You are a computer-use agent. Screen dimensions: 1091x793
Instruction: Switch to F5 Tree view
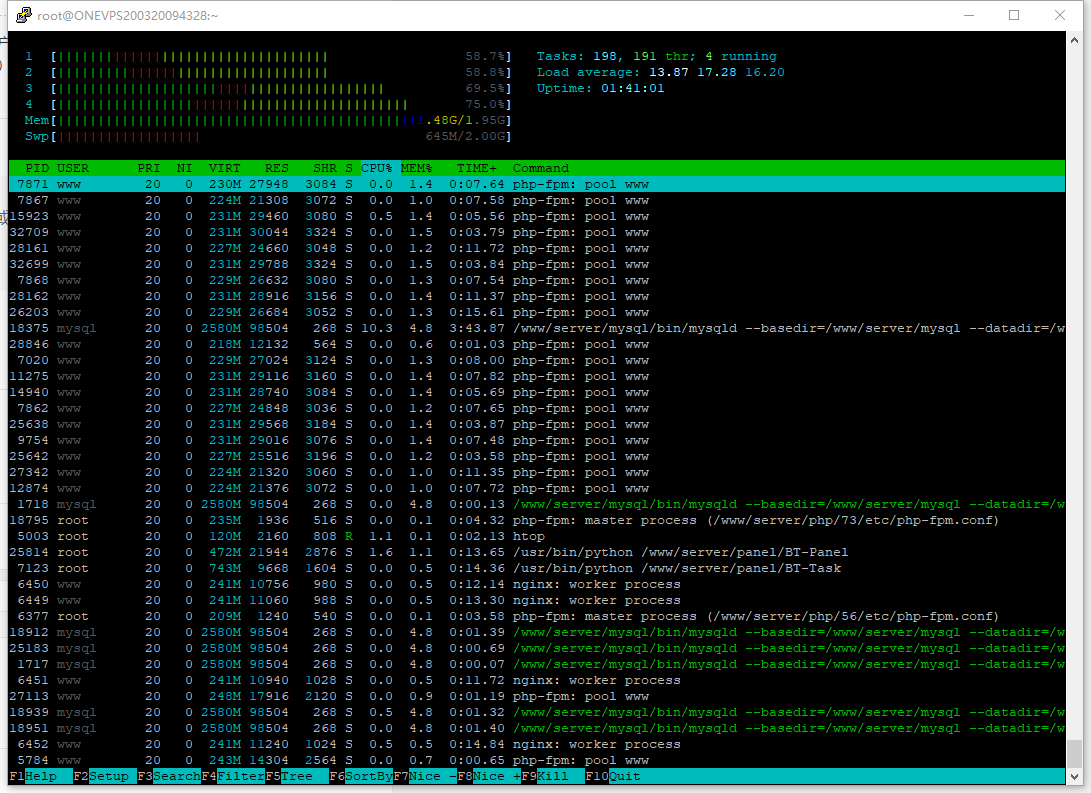click(296, 776)
